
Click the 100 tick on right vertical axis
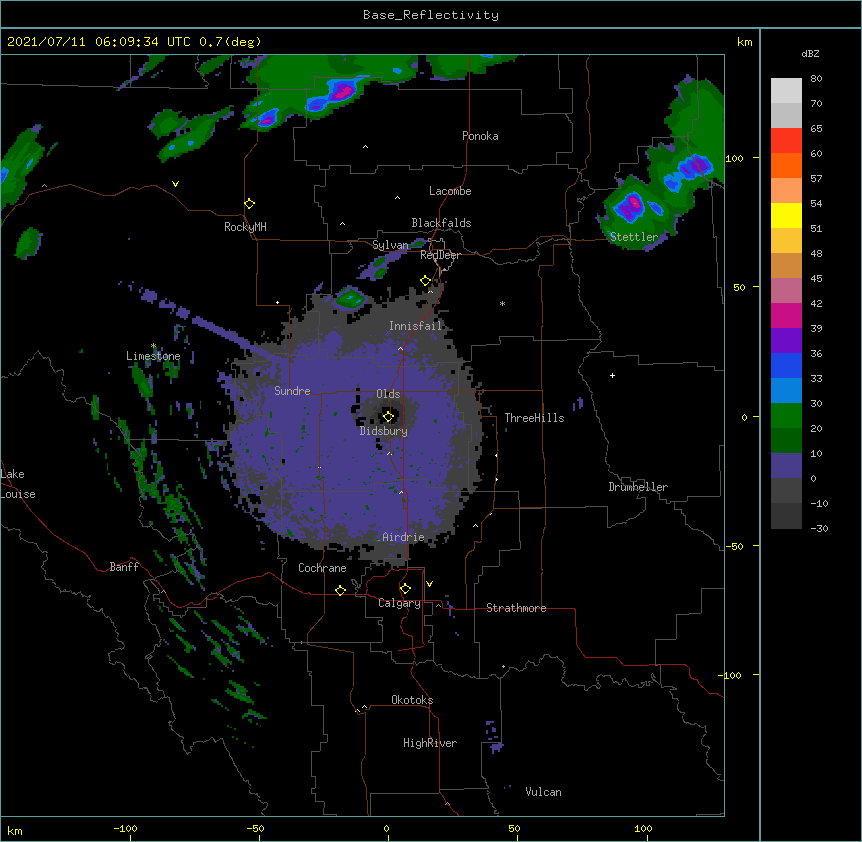(x=734, y=158)
